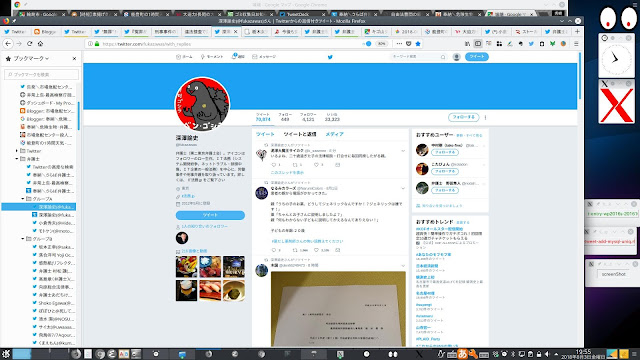Open sushi photo in media grid
The height and width of the screenshot is (360, 640).
coord(210,291)
